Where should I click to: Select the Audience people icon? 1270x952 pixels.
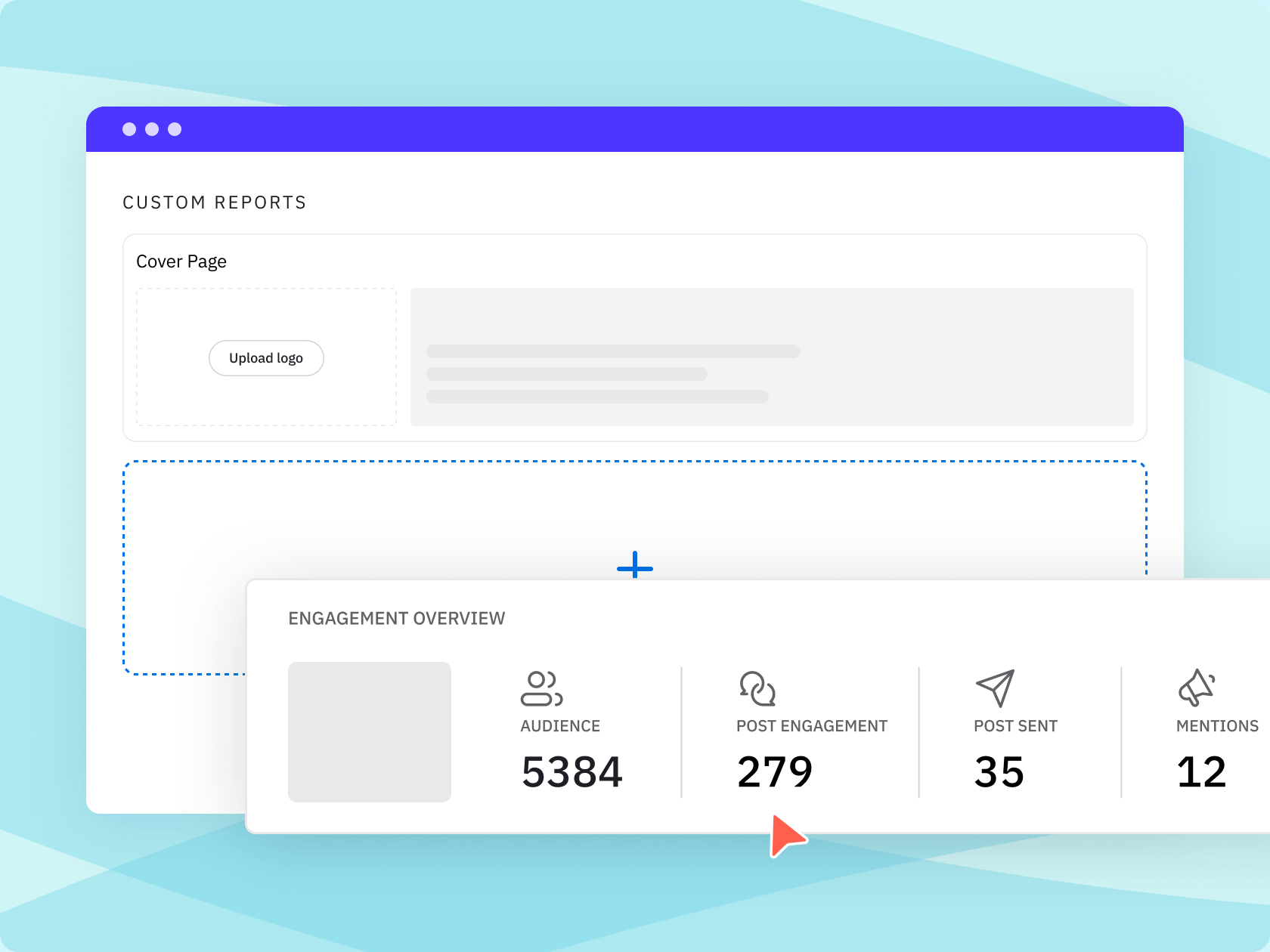coord(541,688)
